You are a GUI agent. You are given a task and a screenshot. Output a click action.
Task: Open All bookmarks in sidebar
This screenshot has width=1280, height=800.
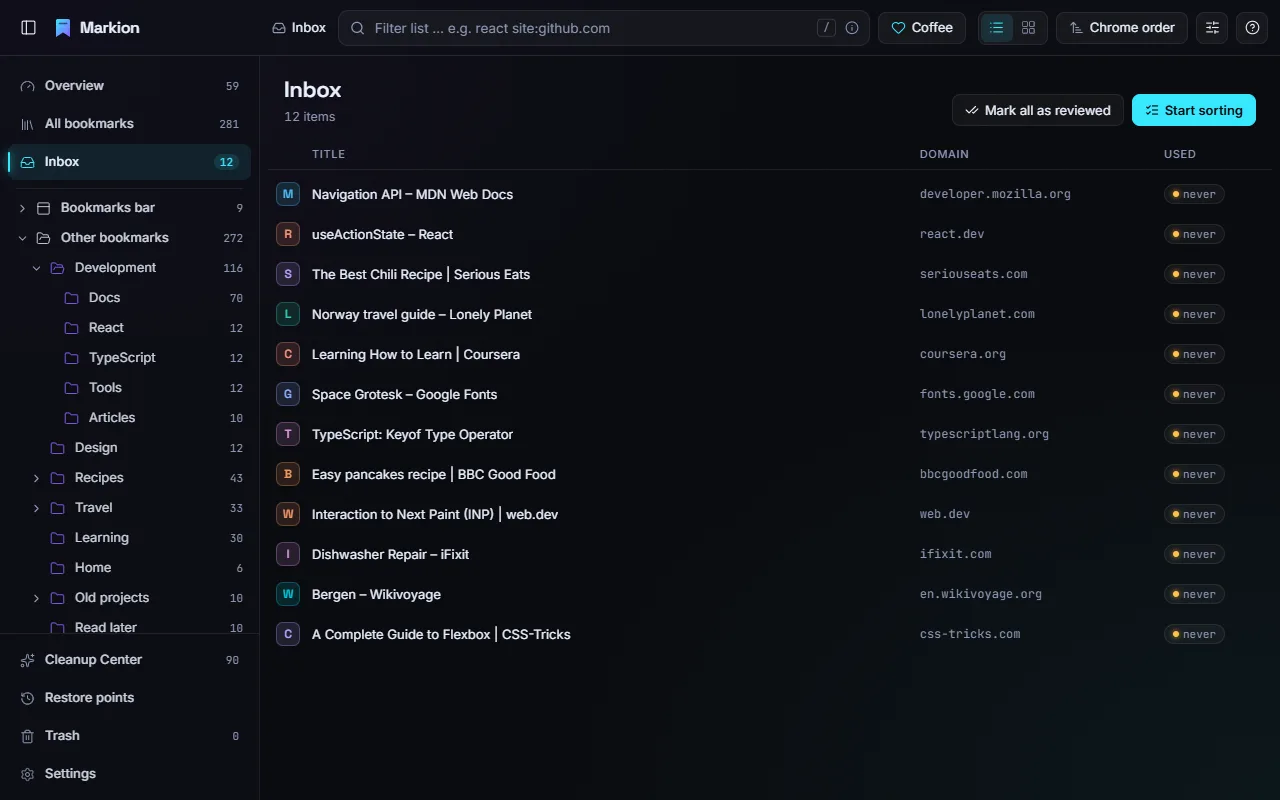[129, 124]
